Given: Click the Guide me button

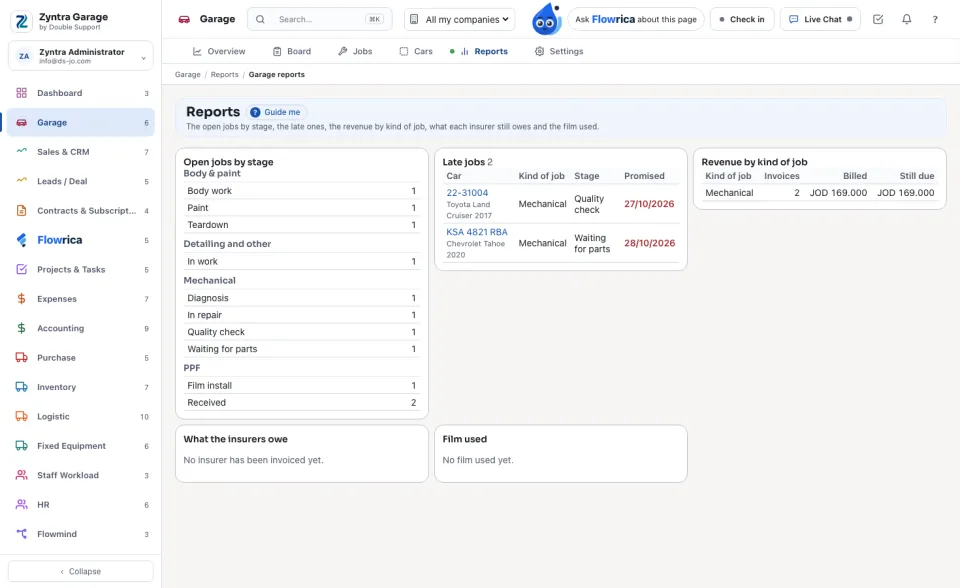Looking at the screenshot, I should pyautogui.click(x=277, y=112).
